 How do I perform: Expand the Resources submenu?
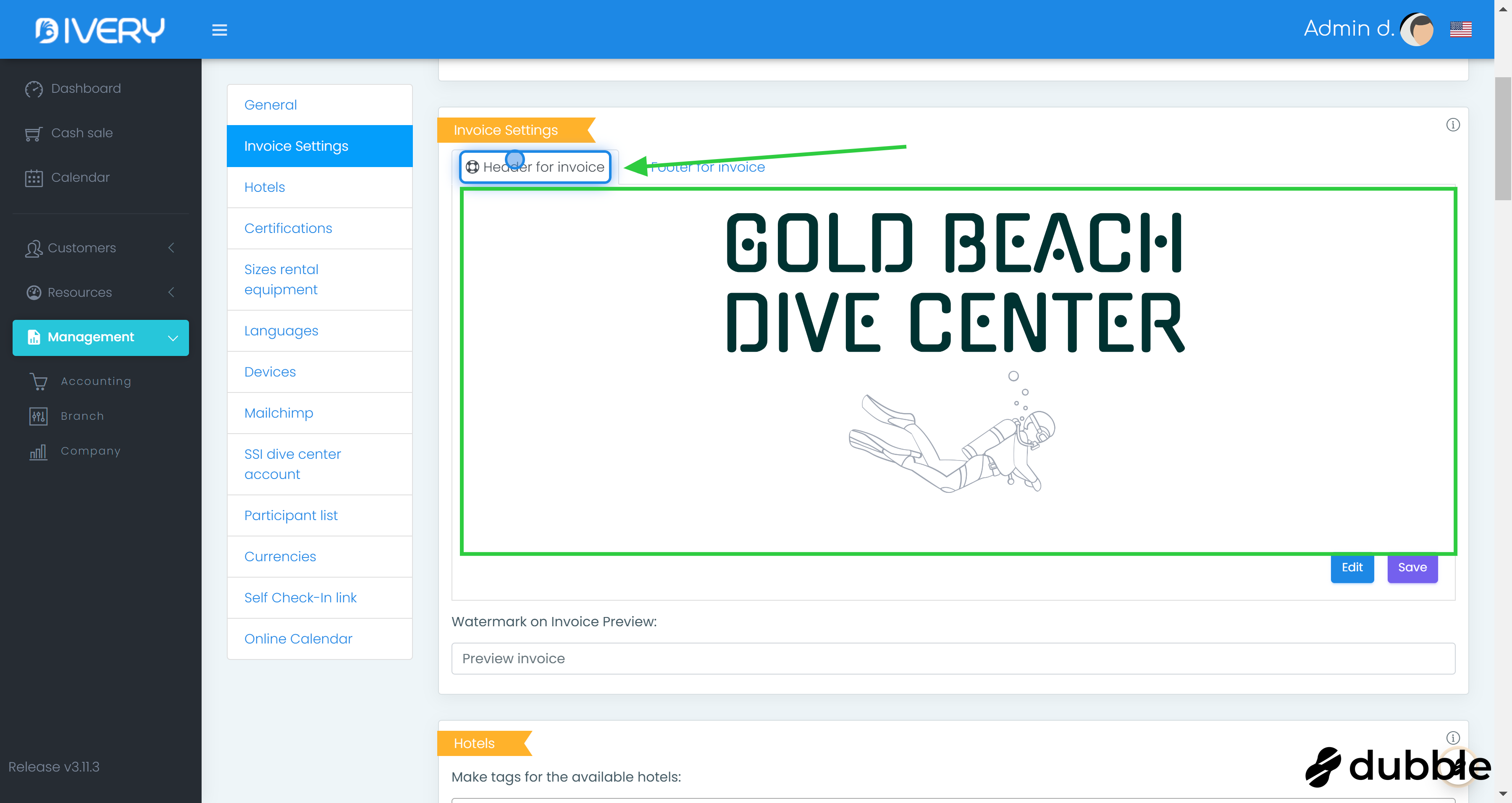coord(100,293)
